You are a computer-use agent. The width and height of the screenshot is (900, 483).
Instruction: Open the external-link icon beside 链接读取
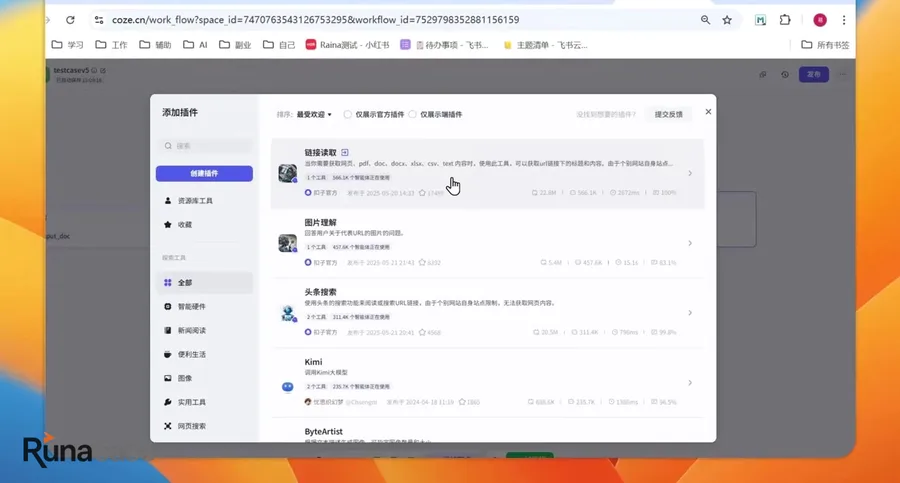pyautogui.click(x=344, y=152)
